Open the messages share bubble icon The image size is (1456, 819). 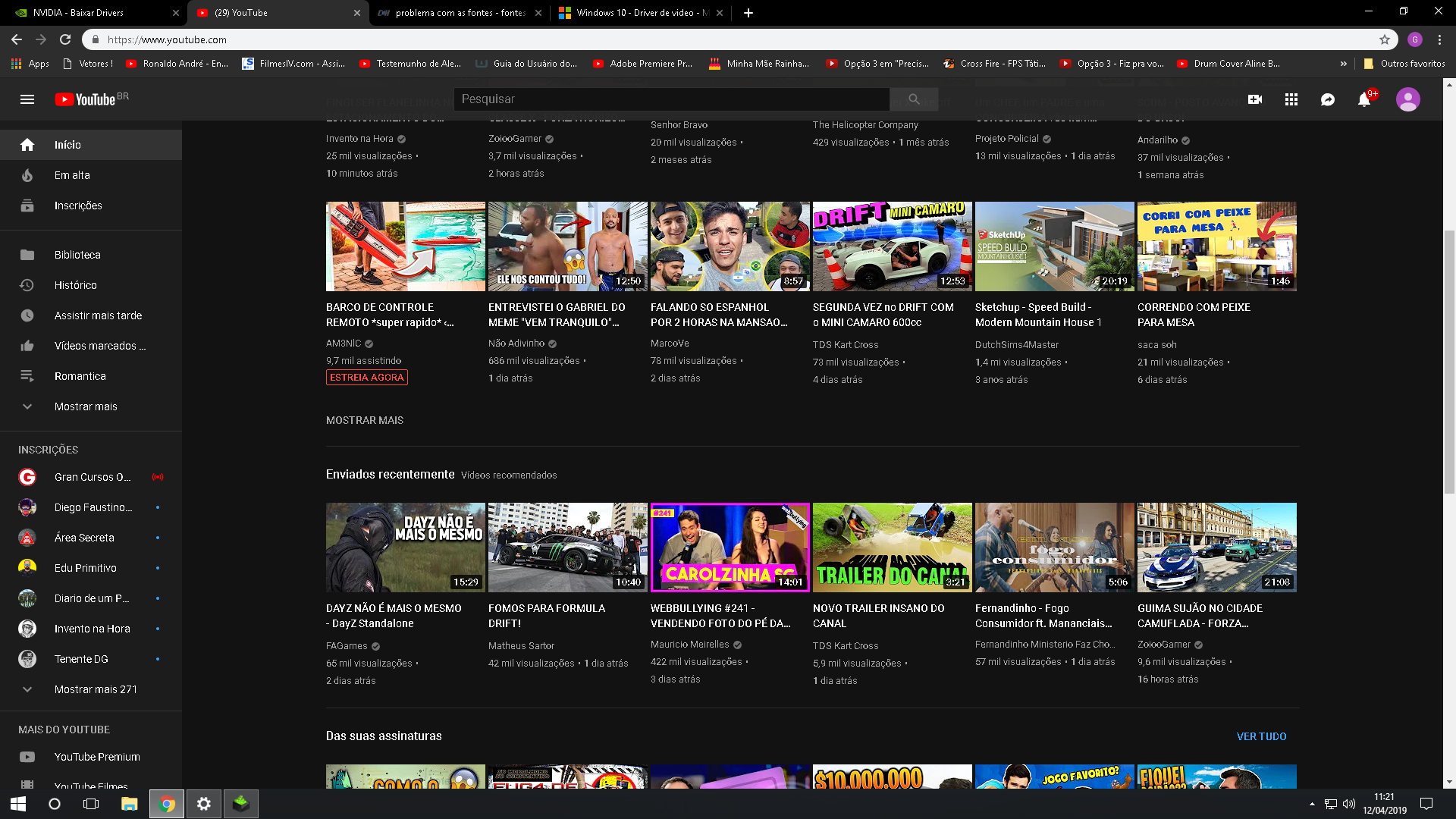(x=1328, y=99)
